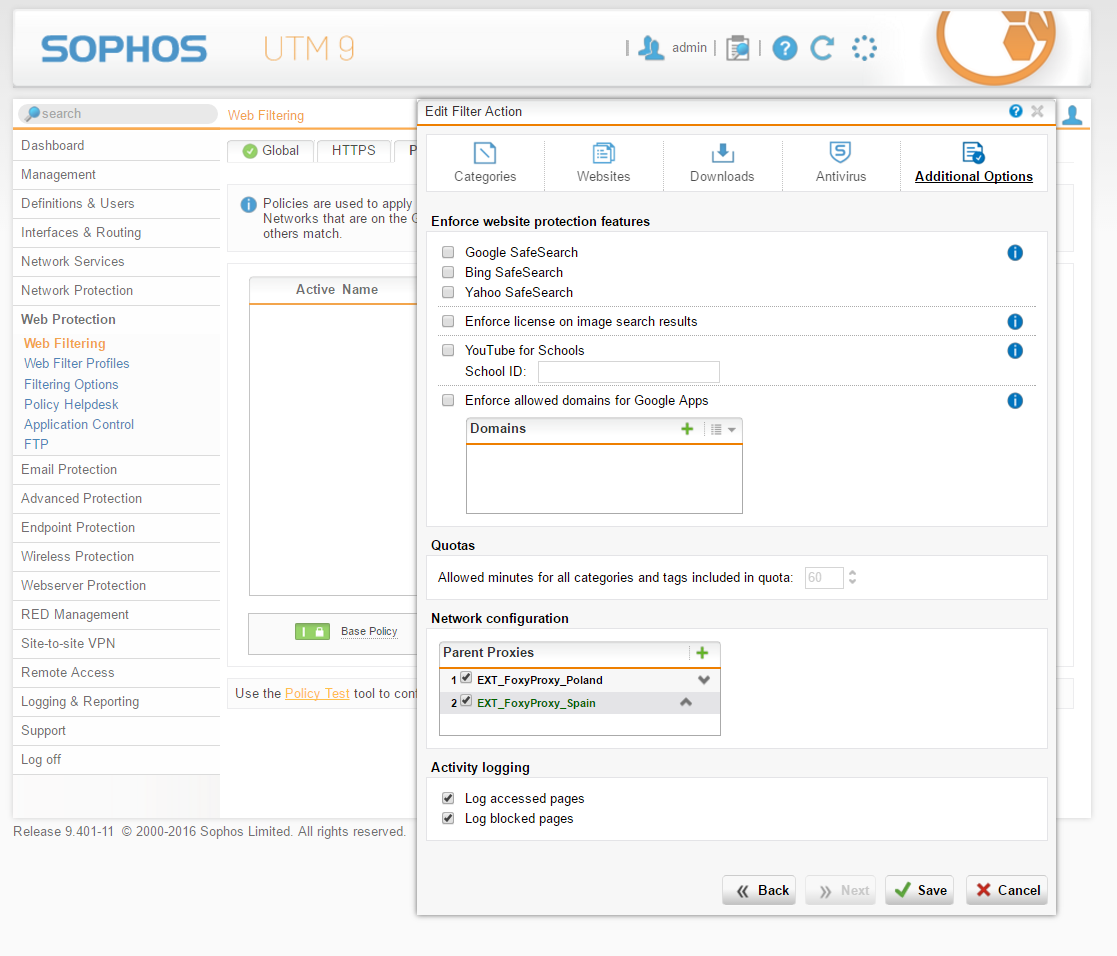Switch to Downloads tab
Viewport: 1117px width, 956px height.
pyautogui.click(x=722, y=163)
